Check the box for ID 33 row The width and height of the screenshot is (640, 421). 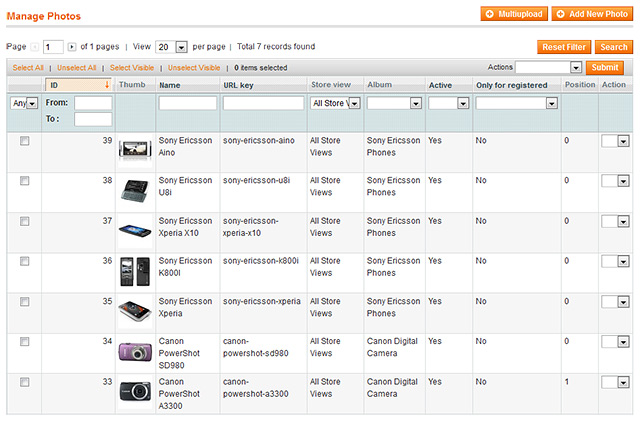(24, 382)
